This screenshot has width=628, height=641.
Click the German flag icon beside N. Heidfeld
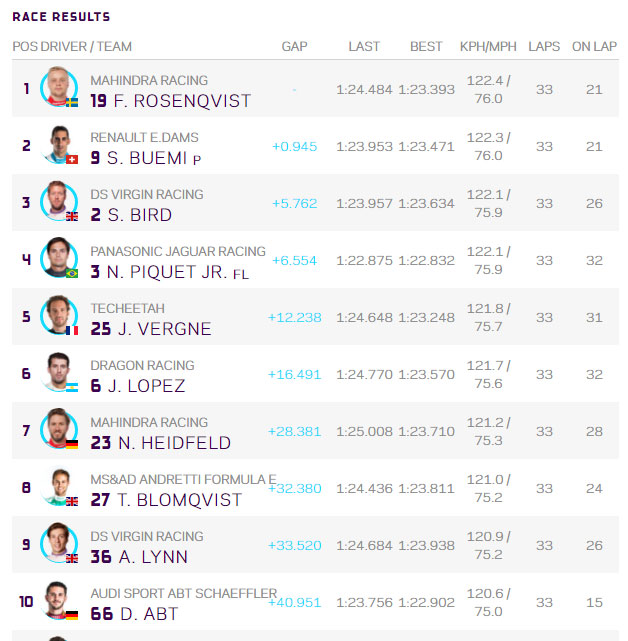point(72,444)
